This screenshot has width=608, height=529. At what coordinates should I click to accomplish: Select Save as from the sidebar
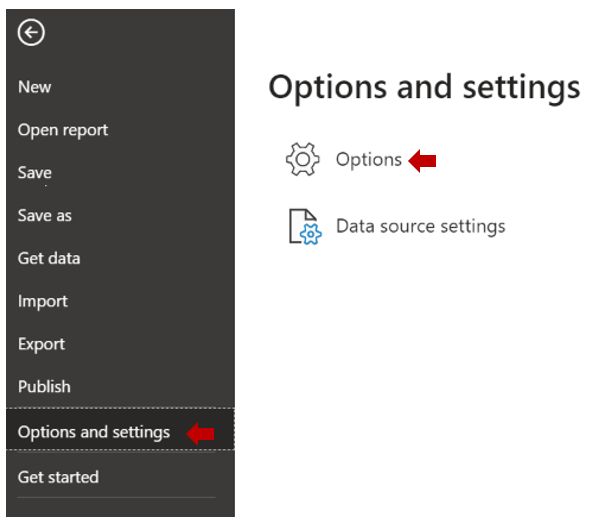(x=45, y=215)
